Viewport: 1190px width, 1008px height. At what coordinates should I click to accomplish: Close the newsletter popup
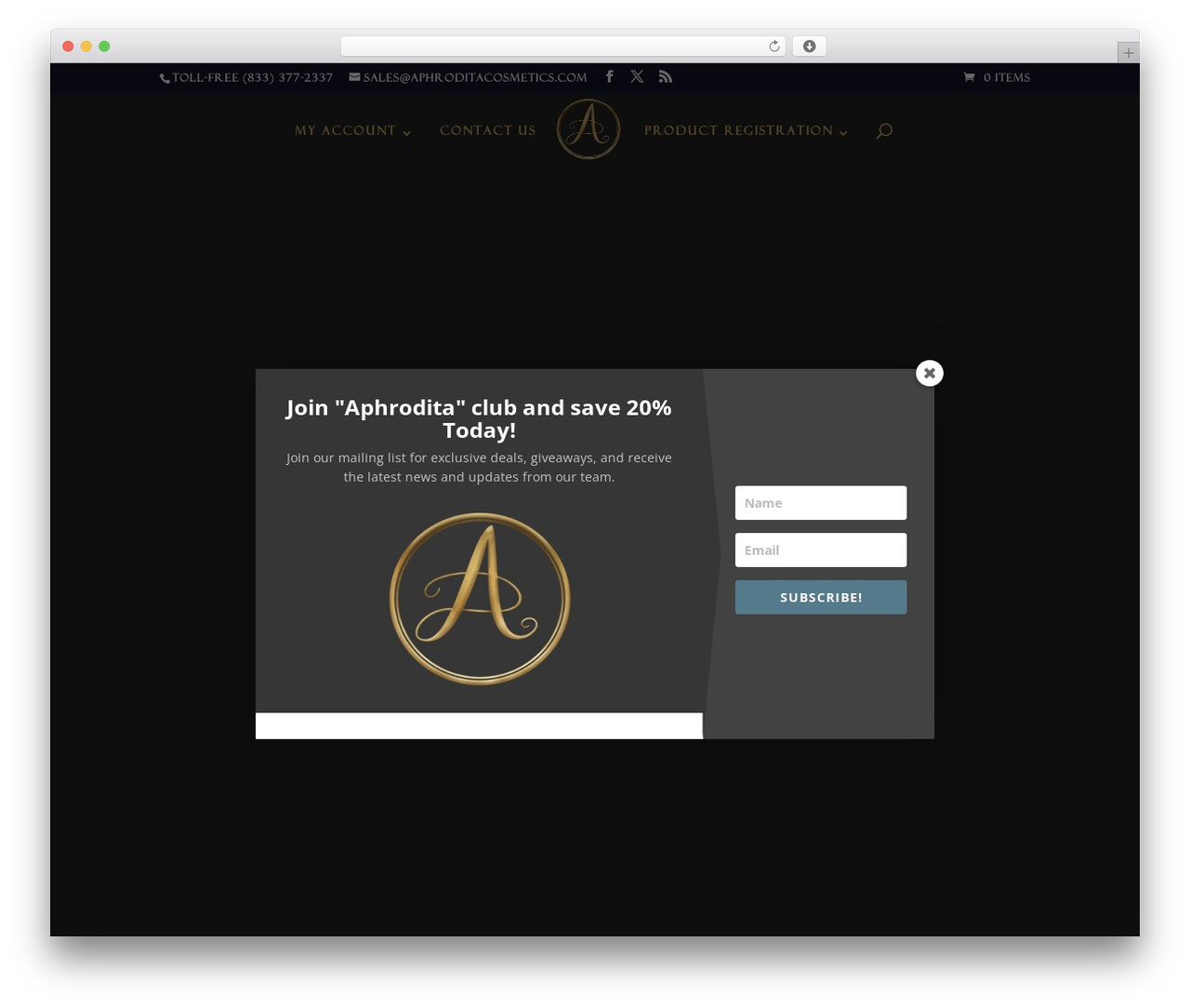(x=930, y=373)
